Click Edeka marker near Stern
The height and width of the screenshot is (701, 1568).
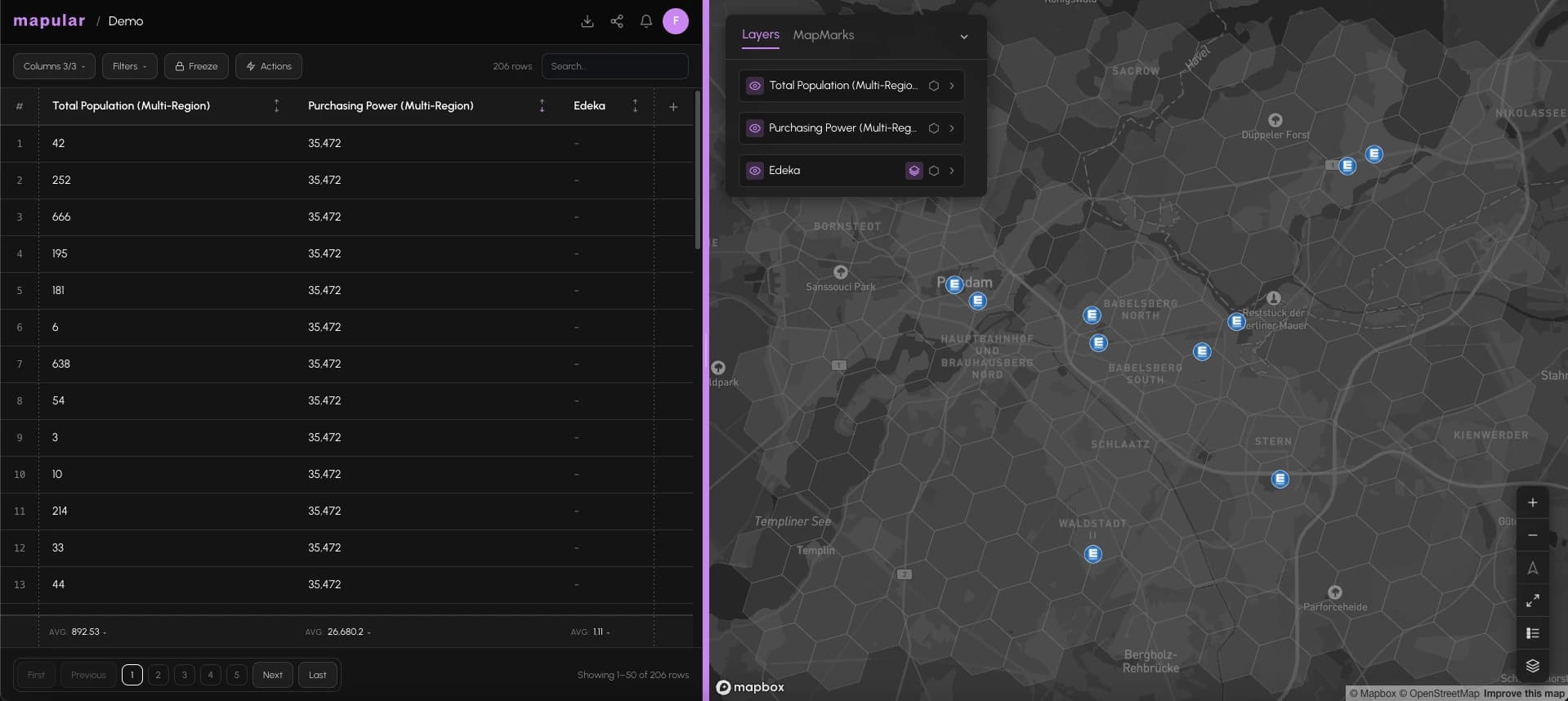[1280, 479]
